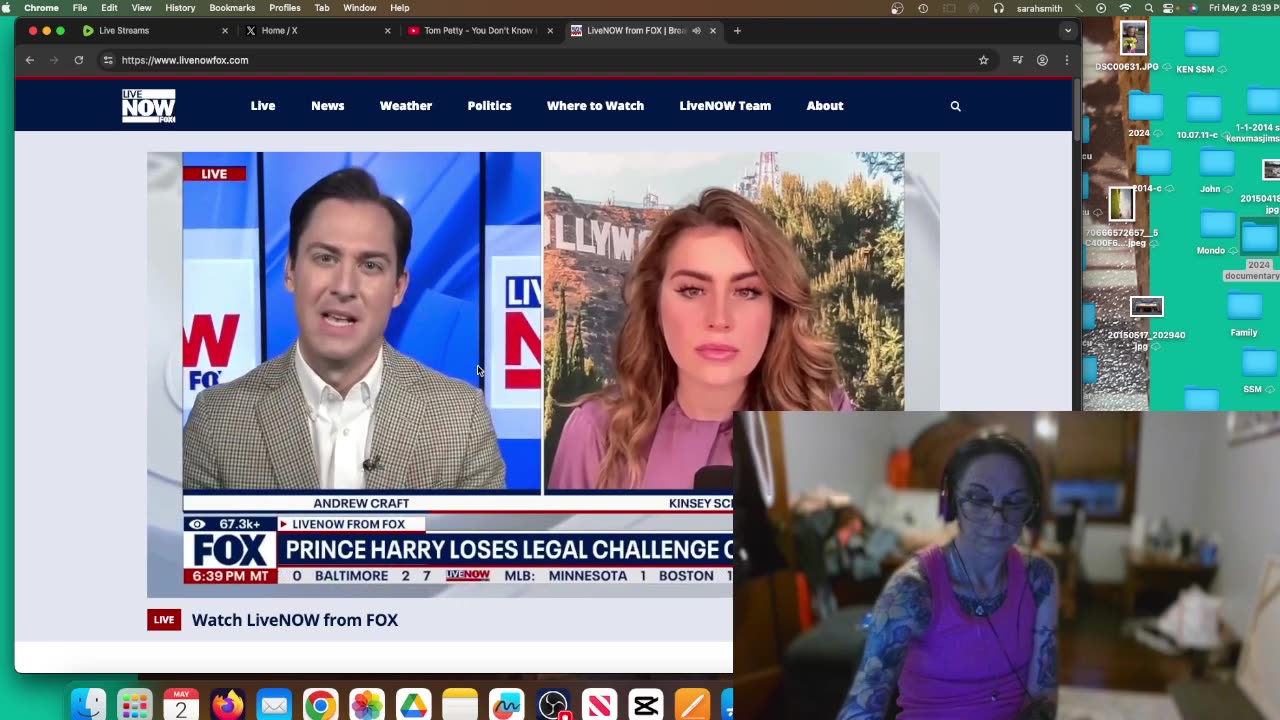Open the Live nav link
The width and height of the screenshot is (1280, 720).
263,106
